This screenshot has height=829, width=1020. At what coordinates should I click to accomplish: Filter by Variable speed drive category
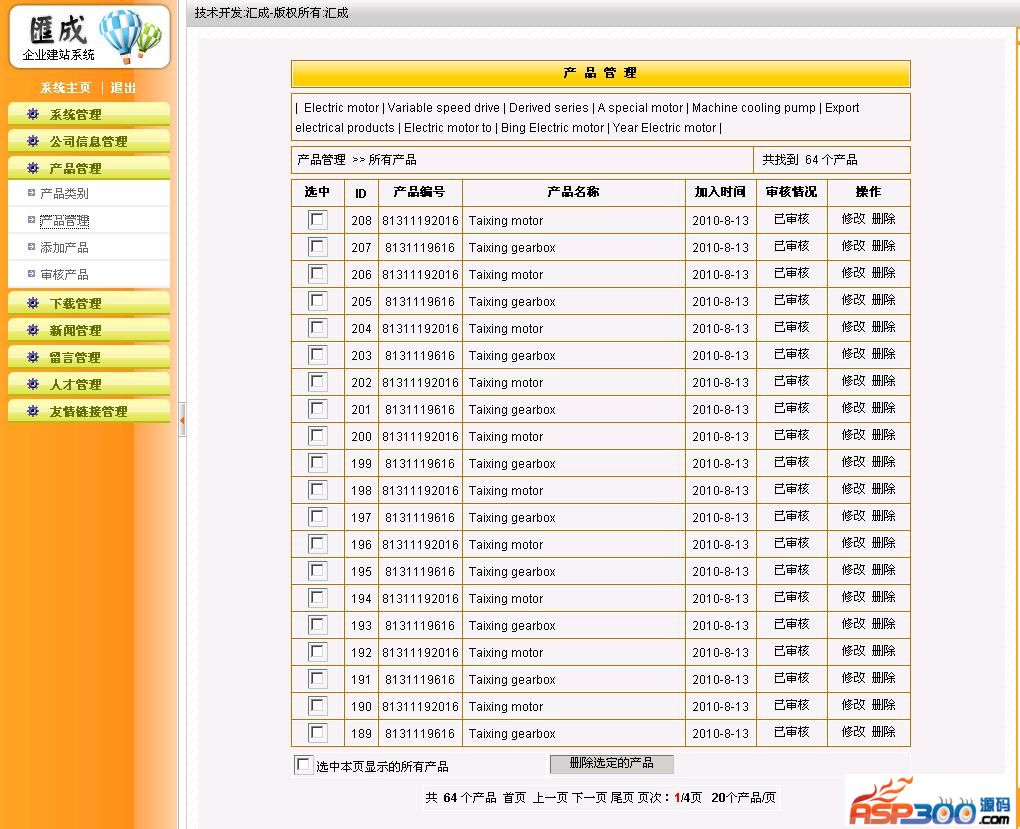[x=444, y=108]
